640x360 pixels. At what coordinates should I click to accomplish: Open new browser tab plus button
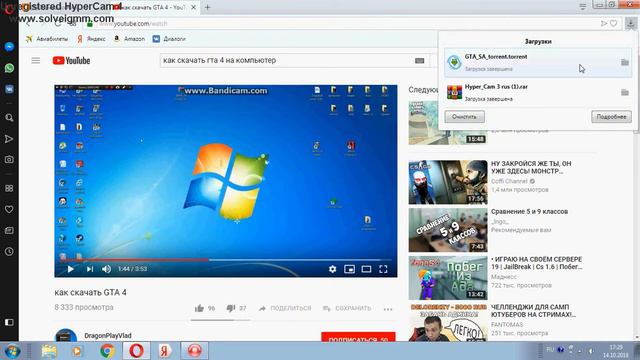207,7
